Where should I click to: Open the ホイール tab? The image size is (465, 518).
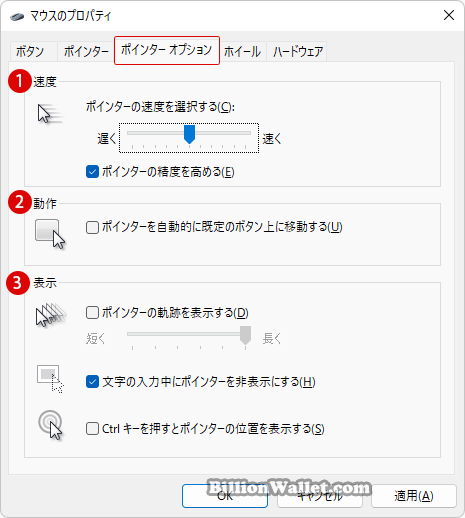coord(242,52)
